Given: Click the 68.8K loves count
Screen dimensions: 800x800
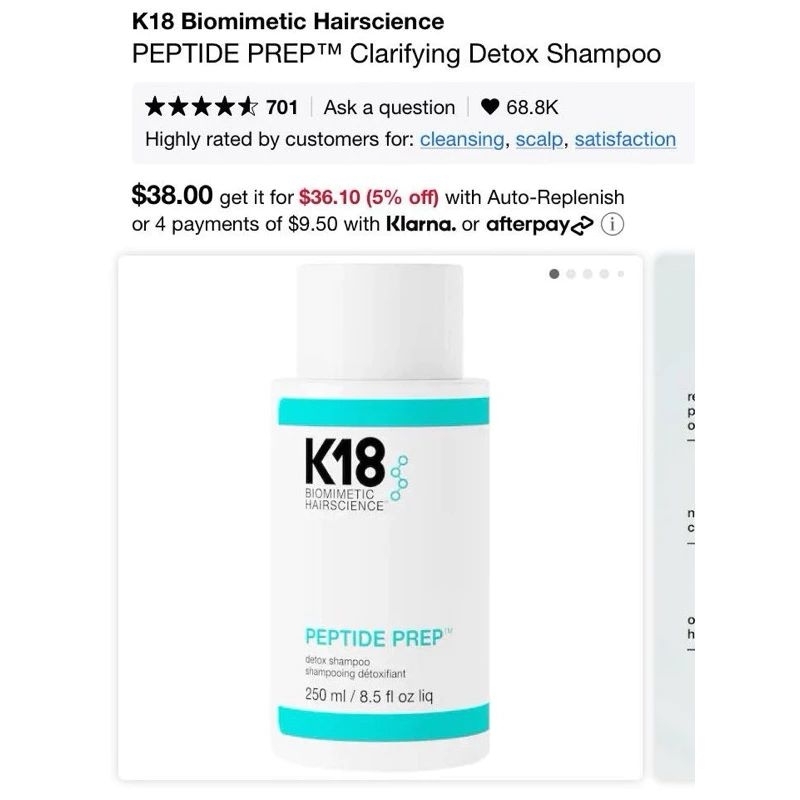Looking at the screenshot, I should pos(532,108).
